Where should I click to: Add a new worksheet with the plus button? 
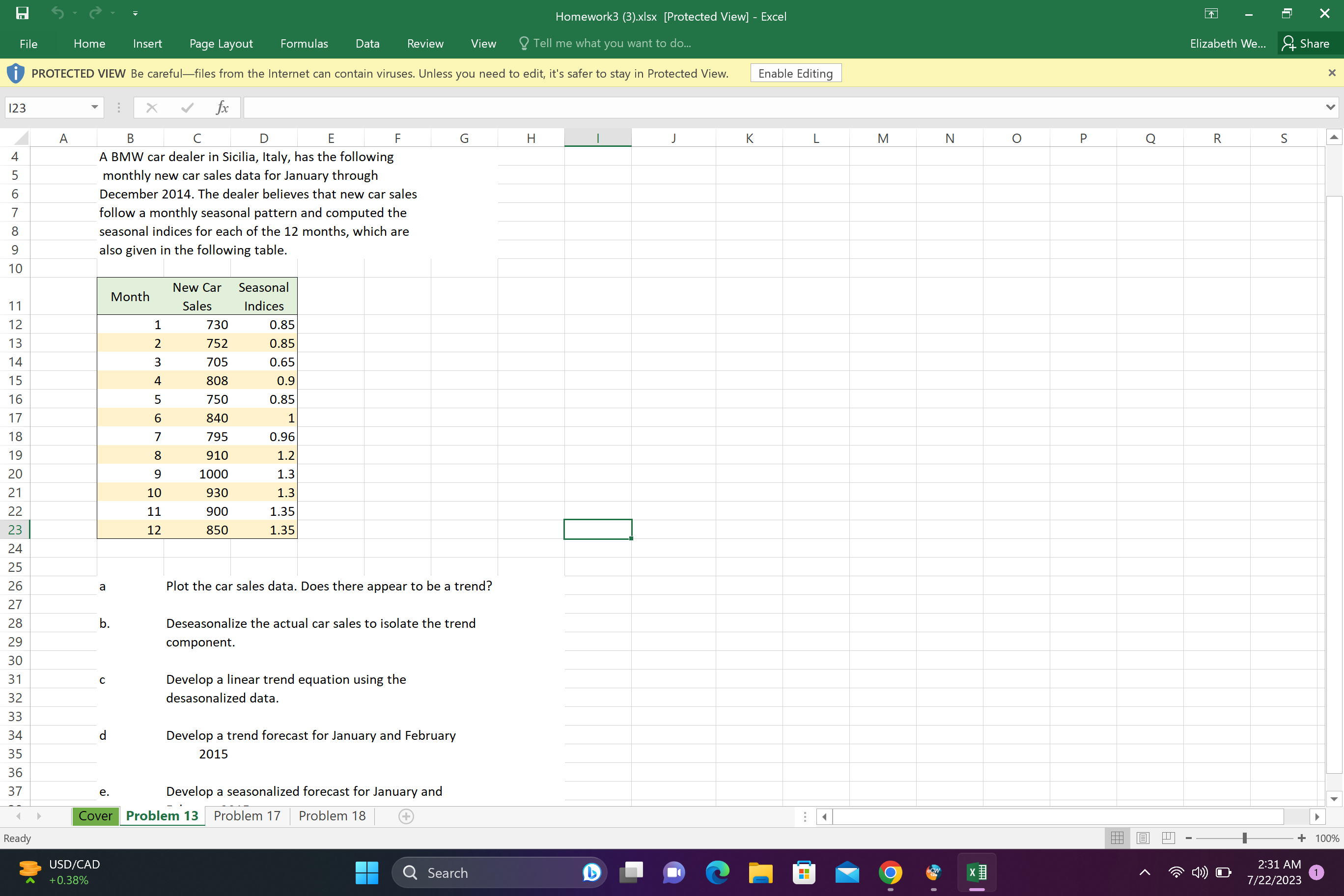406,816
